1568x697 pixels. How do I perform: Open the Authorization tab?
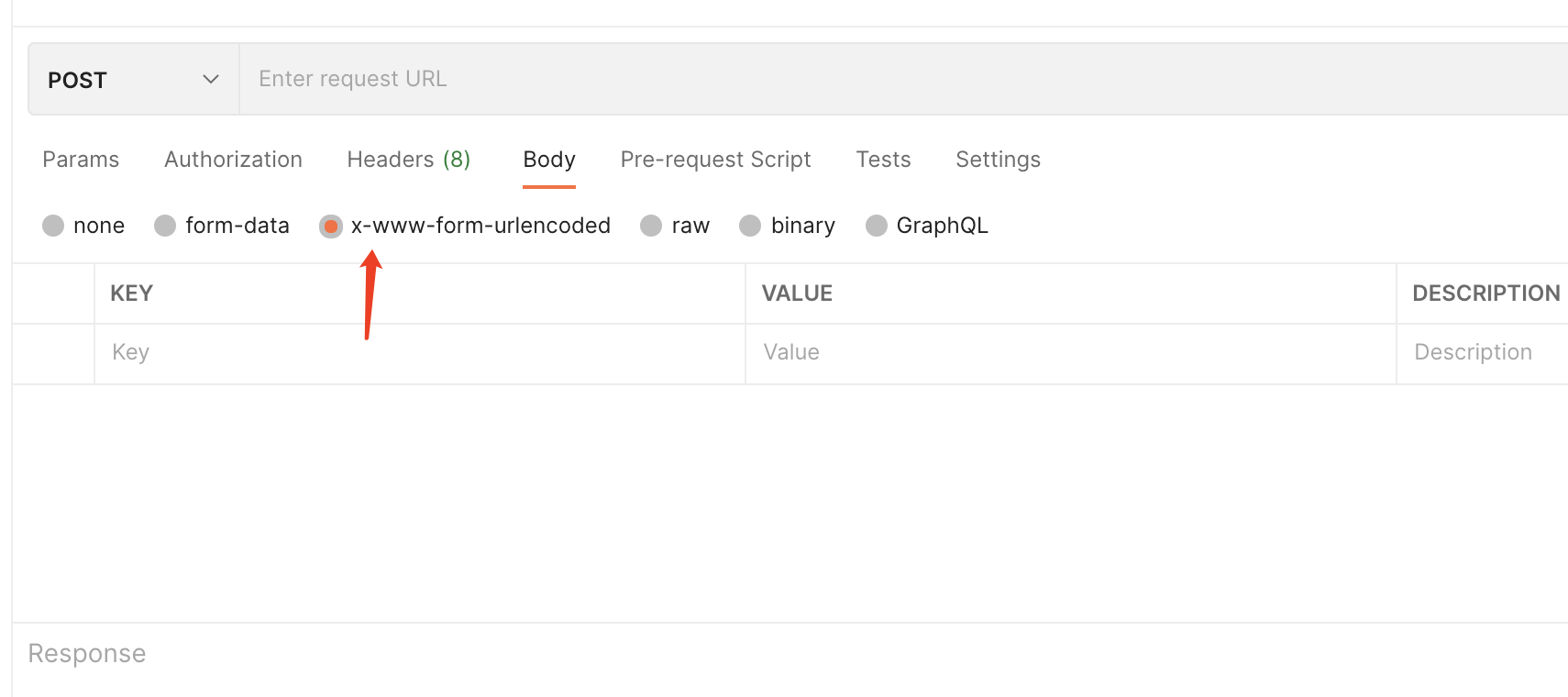[233, 160]
